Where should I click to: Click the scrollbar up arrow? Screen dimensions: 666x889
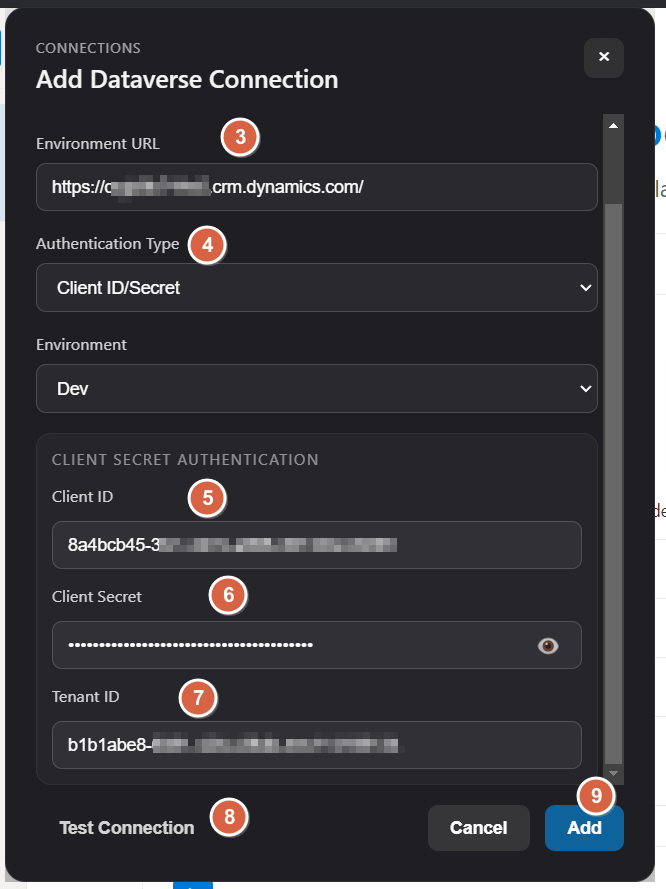[x=613, y=123]
